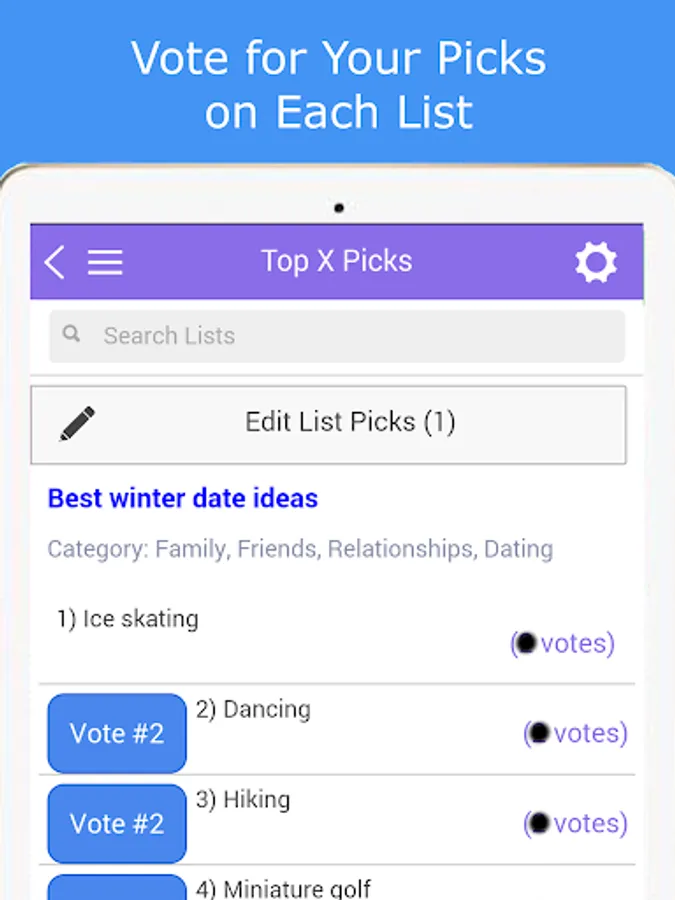Open the hamburger menu

[x=105, y=262]
